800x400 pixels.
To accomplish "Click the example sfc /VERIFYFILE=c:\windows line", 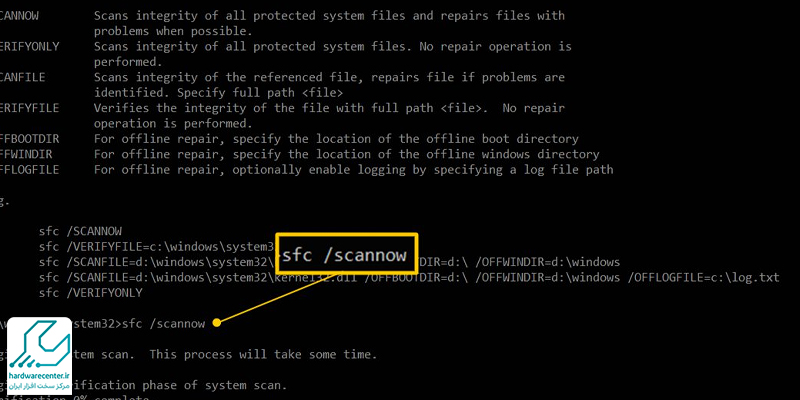I will (x=157, y=247).
